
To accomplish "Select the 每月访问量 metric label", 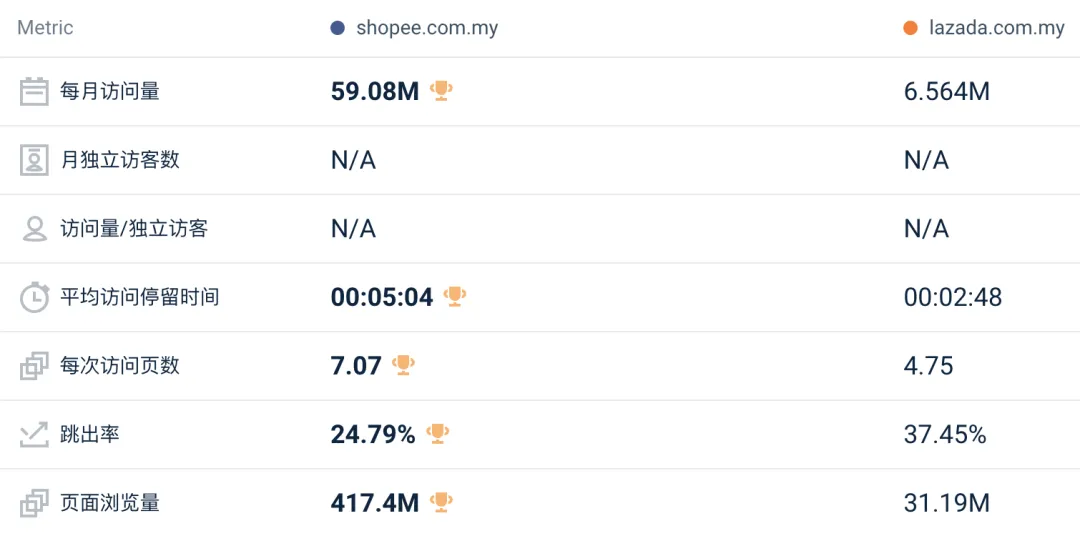I will [x=110, y=92].
